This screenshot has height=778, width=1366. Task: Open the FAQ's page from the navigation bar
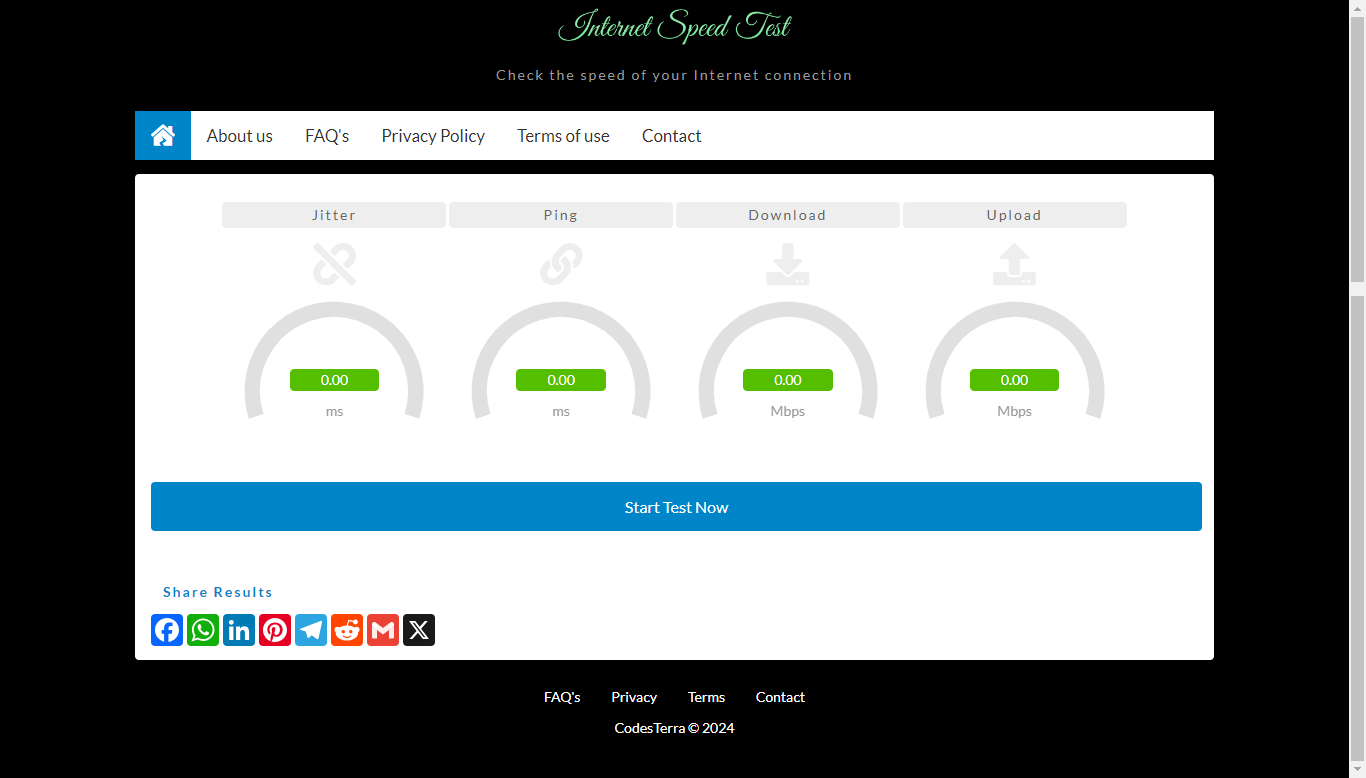(327, 135)
